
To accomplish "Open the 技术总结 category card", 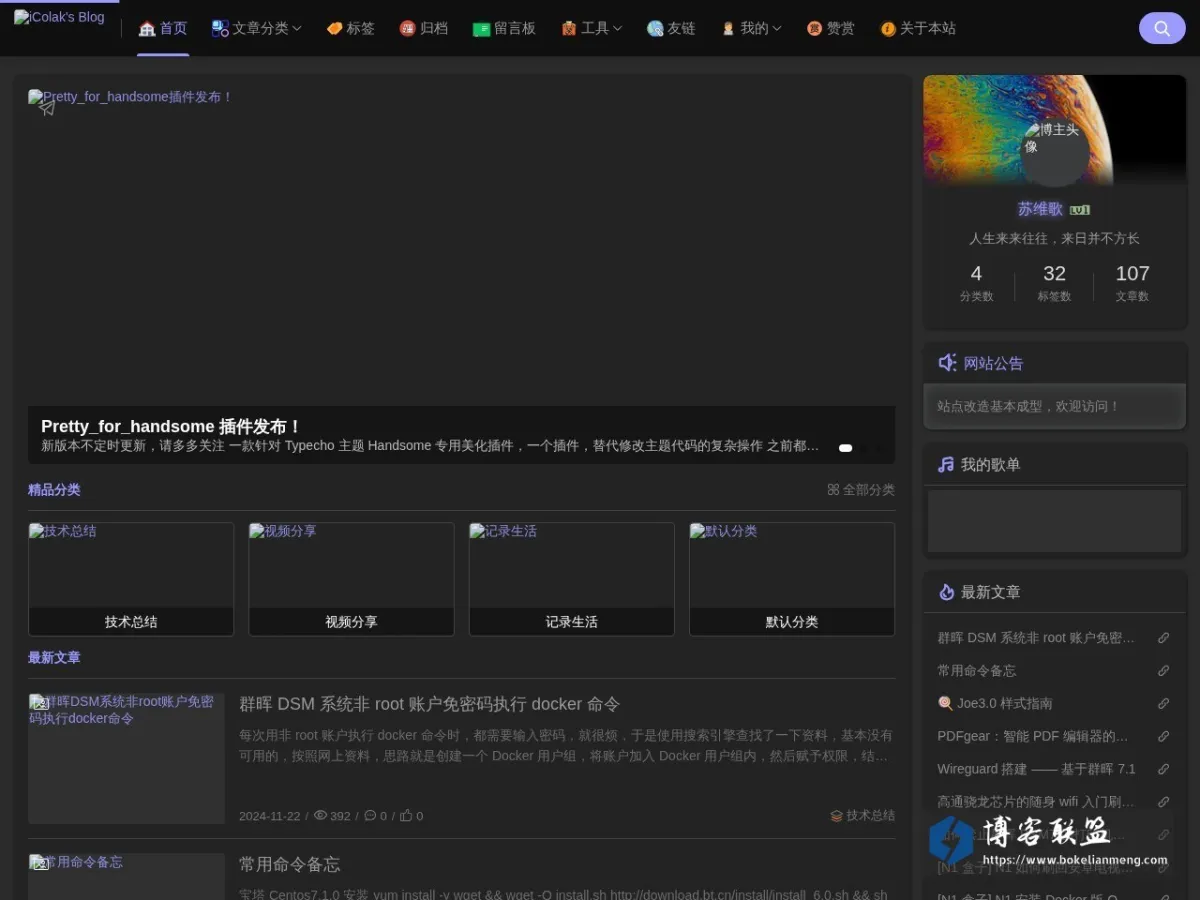I will [131, 579].
